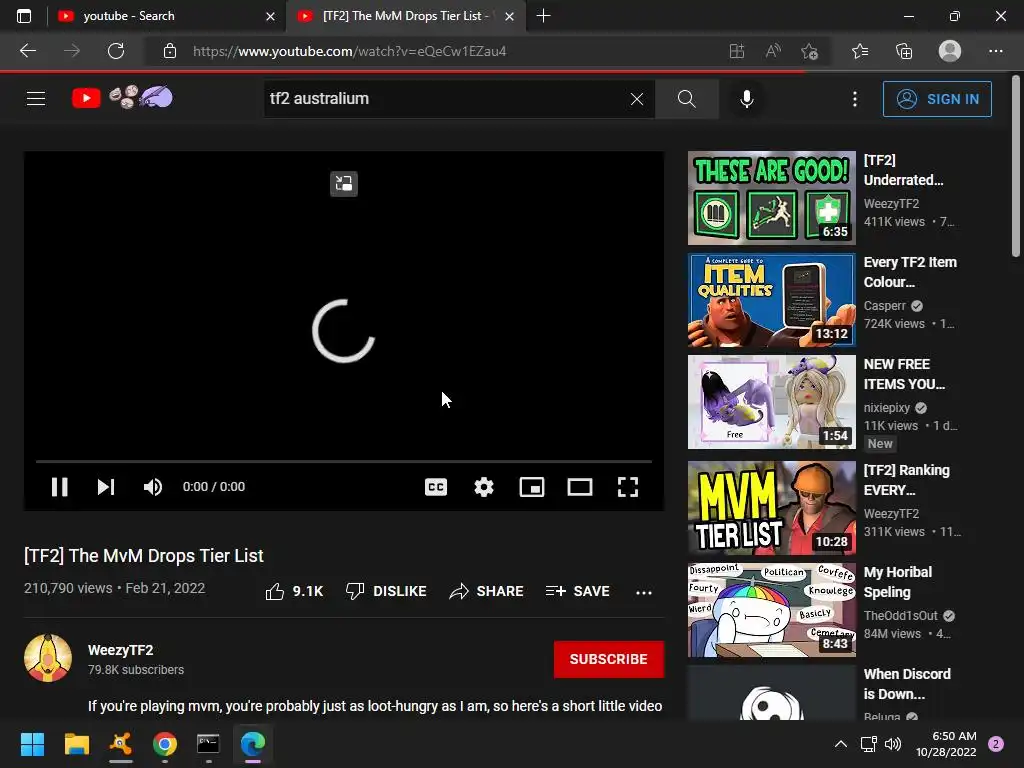The image size is (1024, 768).
Task: Click the 'Every TF2 Item Colour...' title
Action: (x=910, y=272)
